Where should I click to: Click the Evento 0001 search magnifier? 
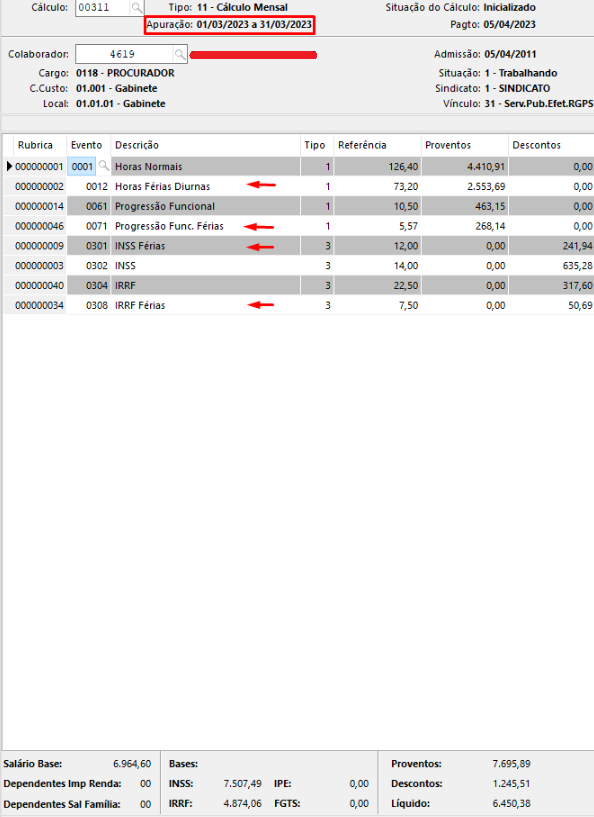click(104, 166)
